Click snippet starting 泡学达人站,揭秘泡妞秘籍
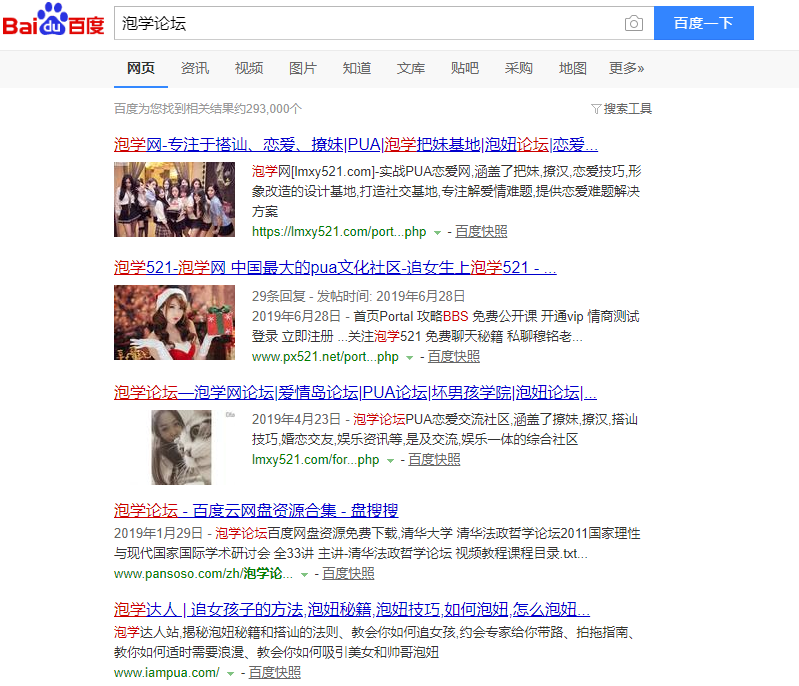This screenshot has height=686, width=799. pos(375,642)
